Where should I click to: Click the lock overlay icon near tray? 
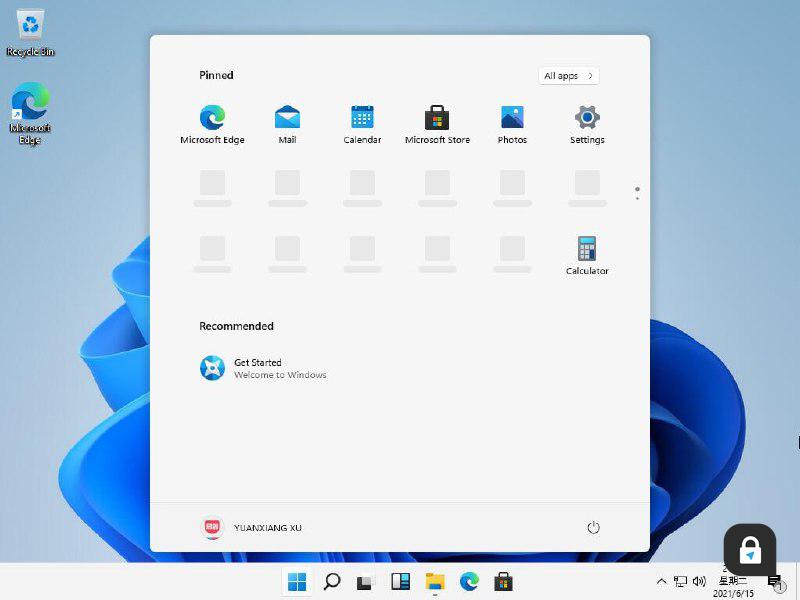click(750, 550)
